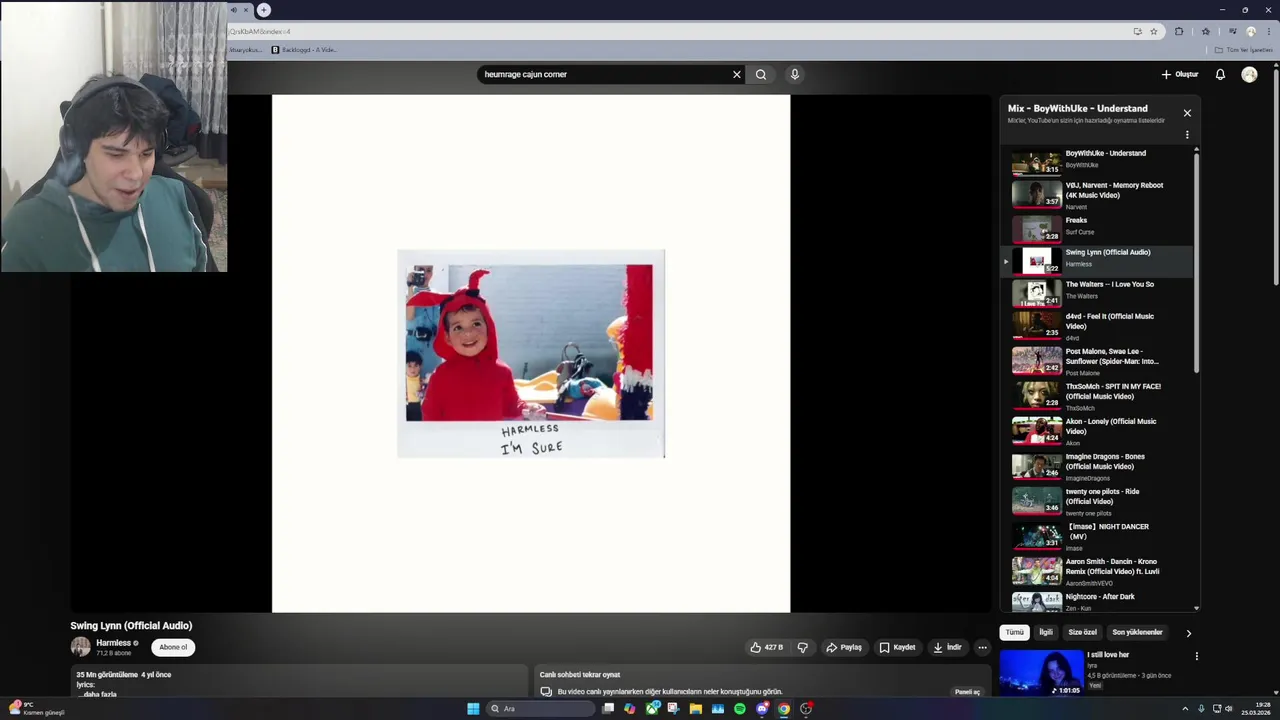Like the Swing Lynn video
Image resolution: width=1280 pixels, height=720 pixels.
[767, 647]
